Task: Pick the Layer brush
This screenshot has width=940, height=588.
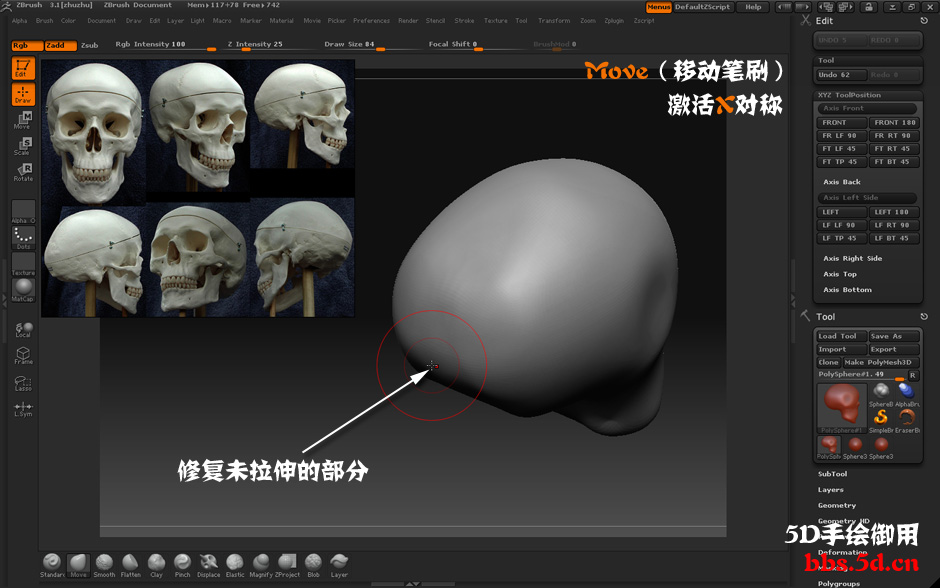Action: [x=339, y=565]
